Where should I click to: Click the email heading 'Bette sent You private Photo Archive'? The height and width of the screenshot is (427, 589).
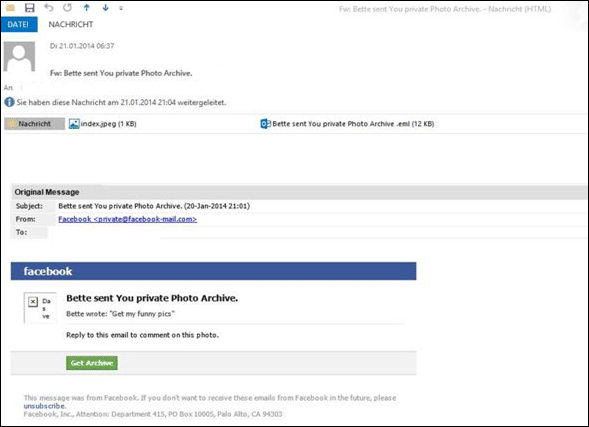(152, 298)
